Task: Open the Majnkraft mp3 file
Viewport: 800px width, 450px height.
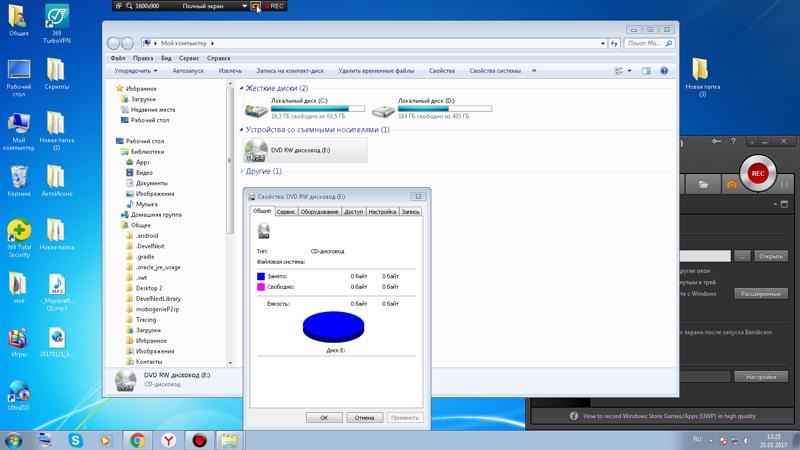Action: [x=57, y=292]
